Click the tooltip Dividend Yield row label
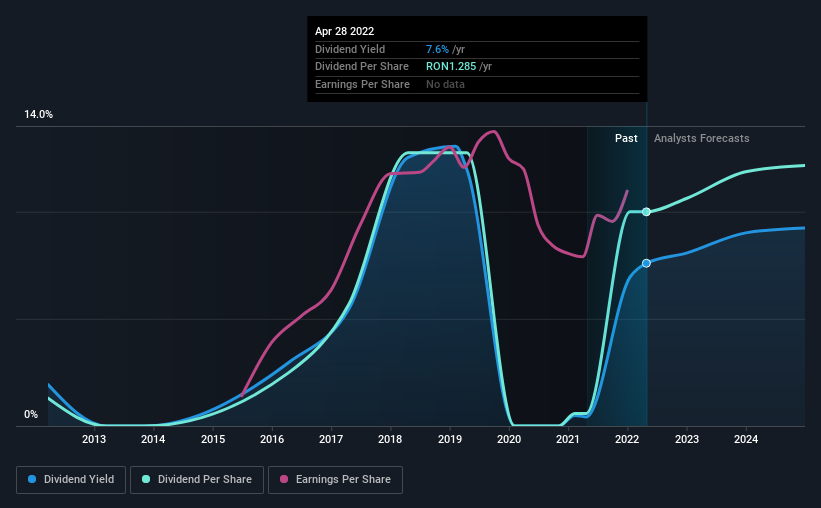 [350, 49]
